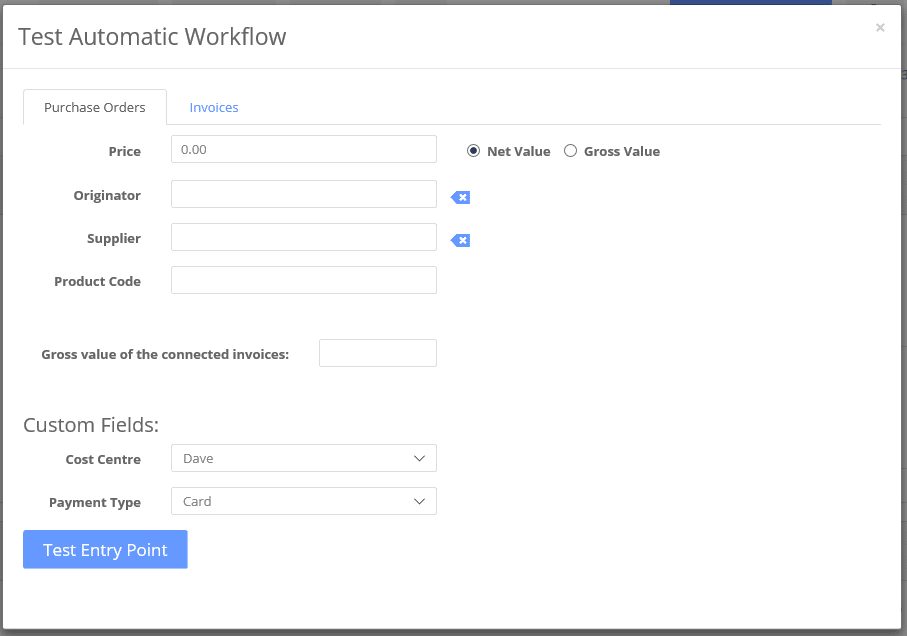Viewport: 907px width, 636px height.
Task: Focus the Product Code text field
Action: pos(304,280)
